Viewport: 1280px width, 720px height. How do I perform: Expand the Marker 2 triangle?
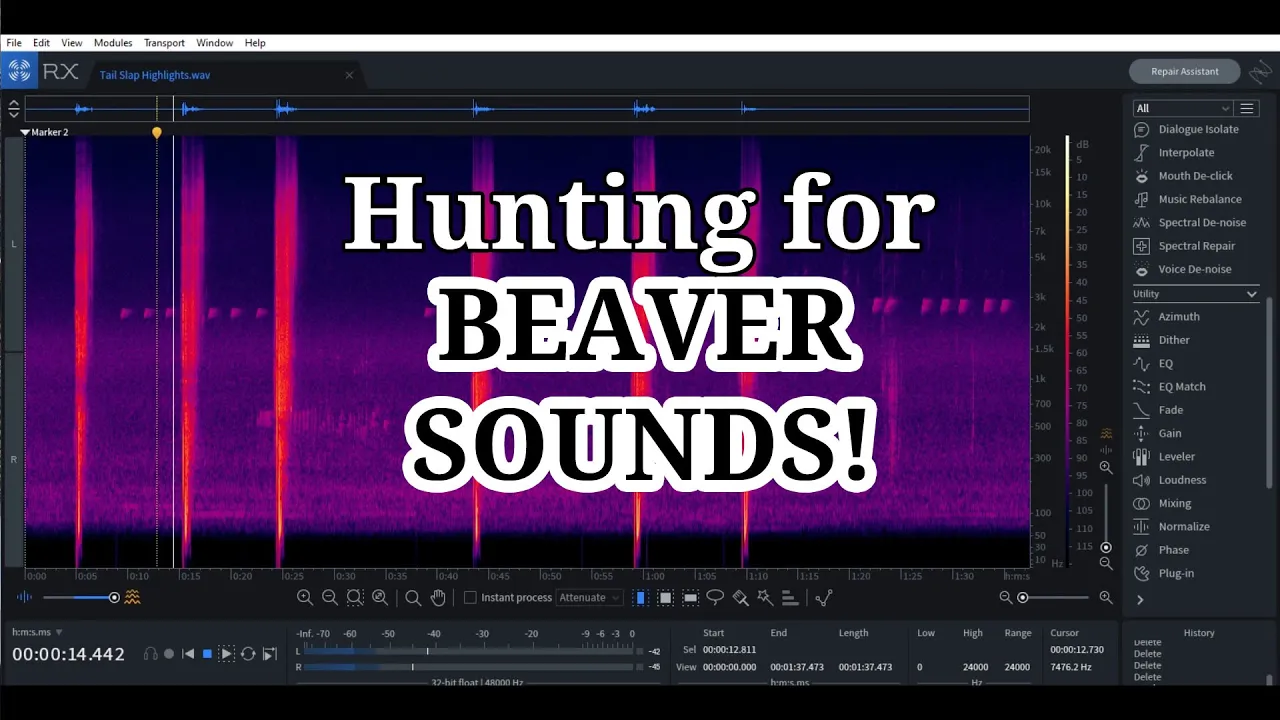point(25,132)
